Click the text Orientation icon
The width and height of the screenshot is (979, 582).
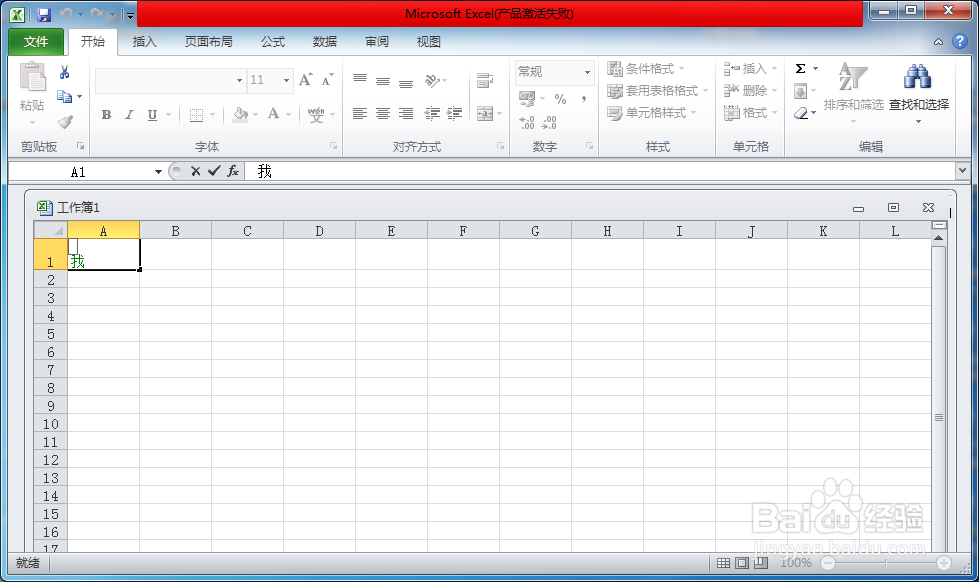coord(432,80)
